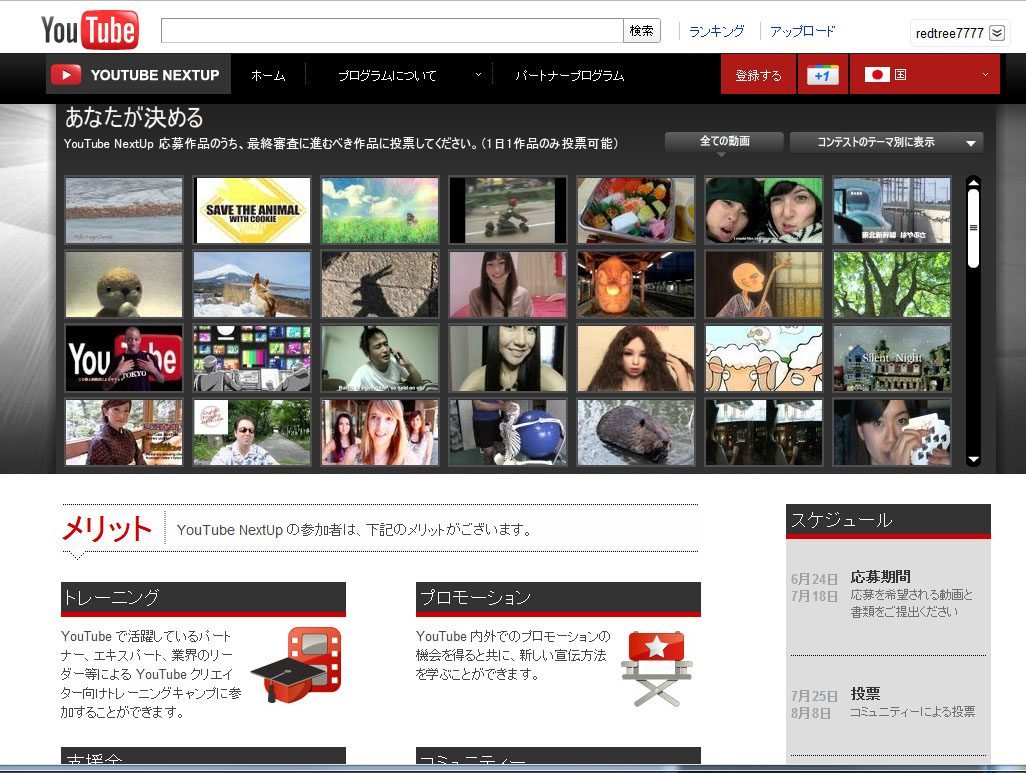Open the rabbit hand shadow video thumbnail
This screenshot has height=773, width=1026.
(x=380, y=284)
